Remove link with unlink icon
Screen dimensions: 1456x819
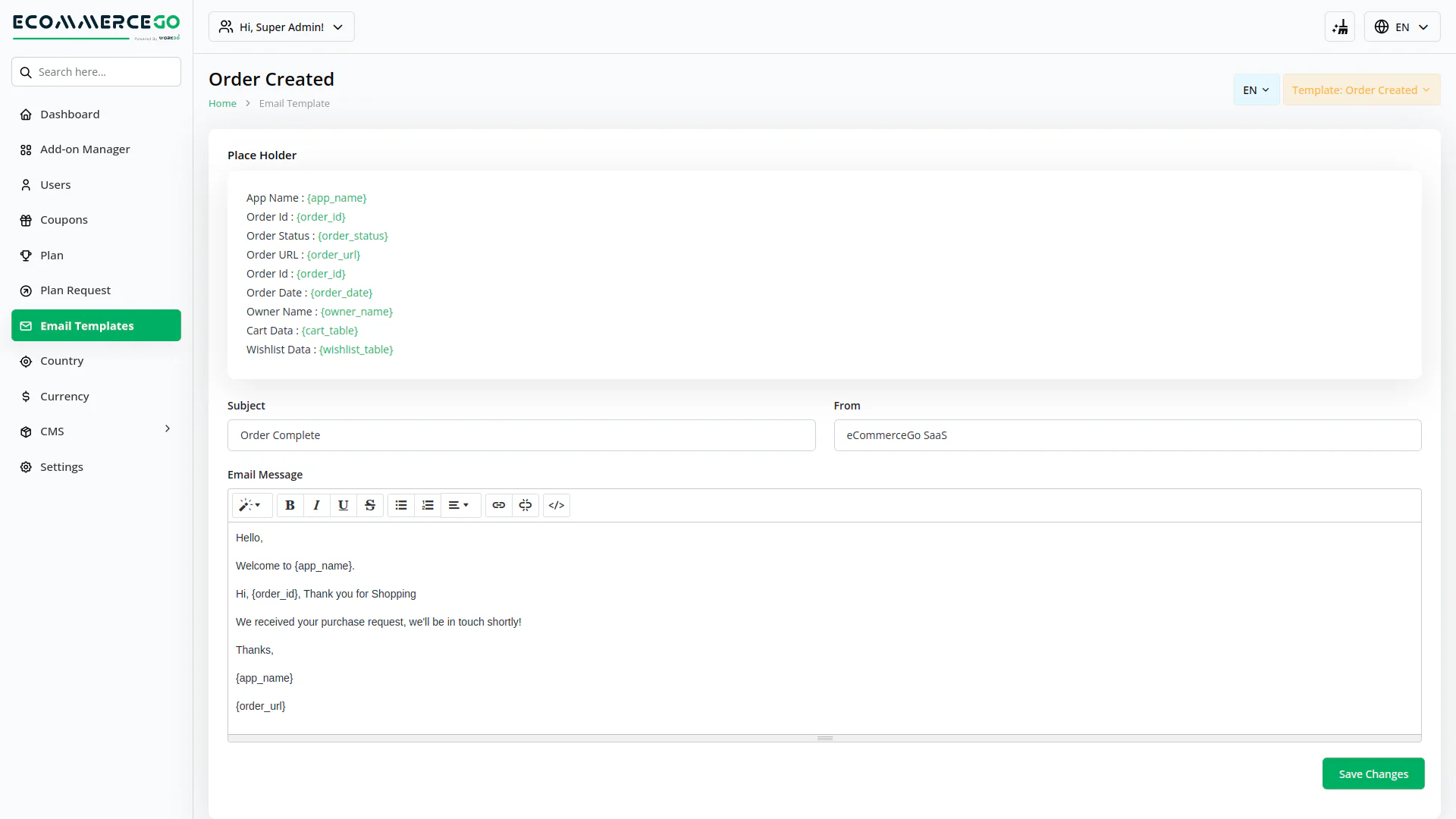526,505
